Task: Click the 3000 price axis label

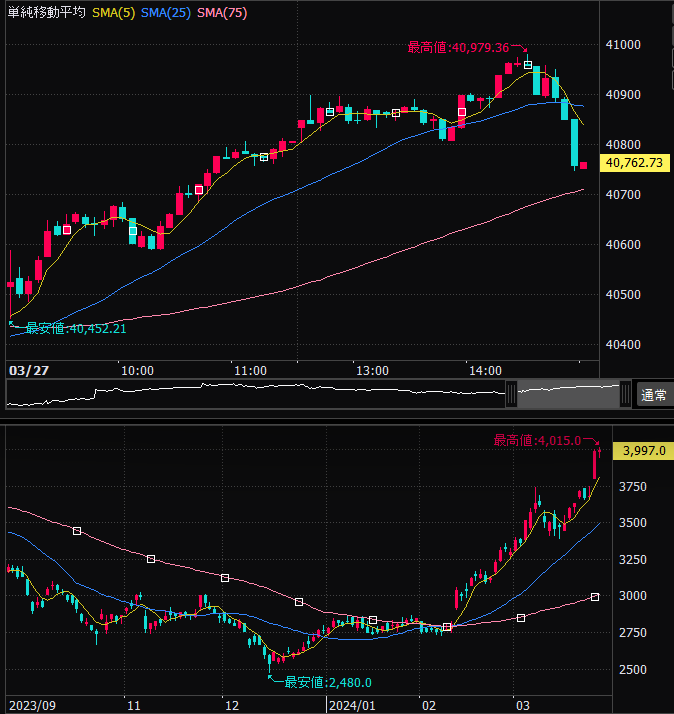Action: pos(633,596)
